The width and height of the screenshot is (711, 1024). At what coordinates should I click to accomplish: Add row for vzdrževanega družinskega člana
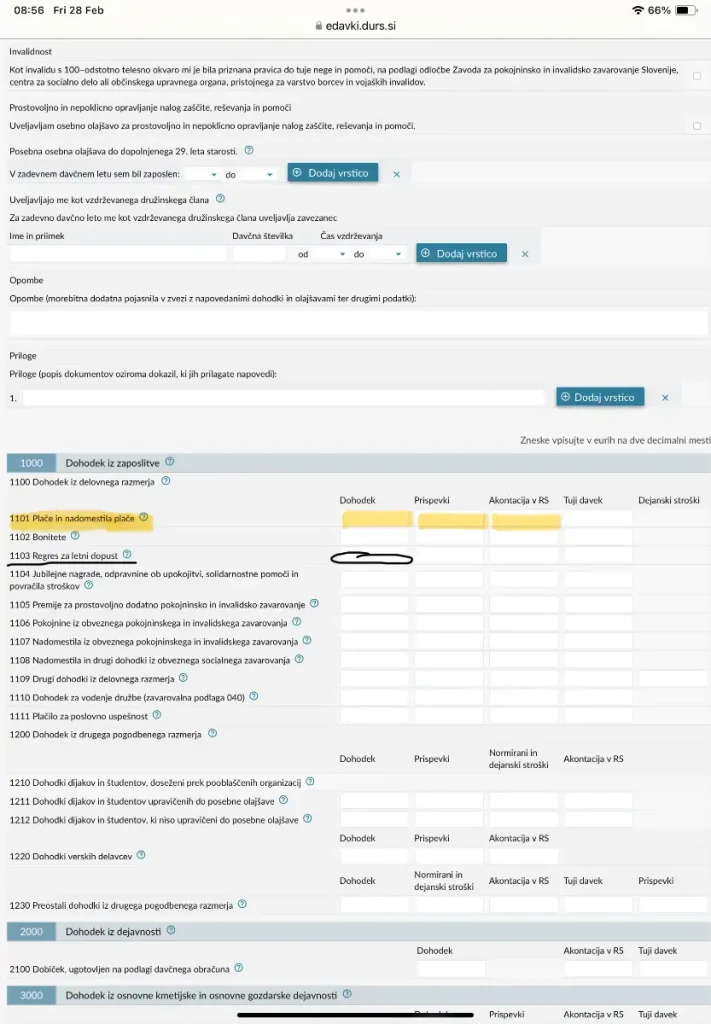(462, 254)
